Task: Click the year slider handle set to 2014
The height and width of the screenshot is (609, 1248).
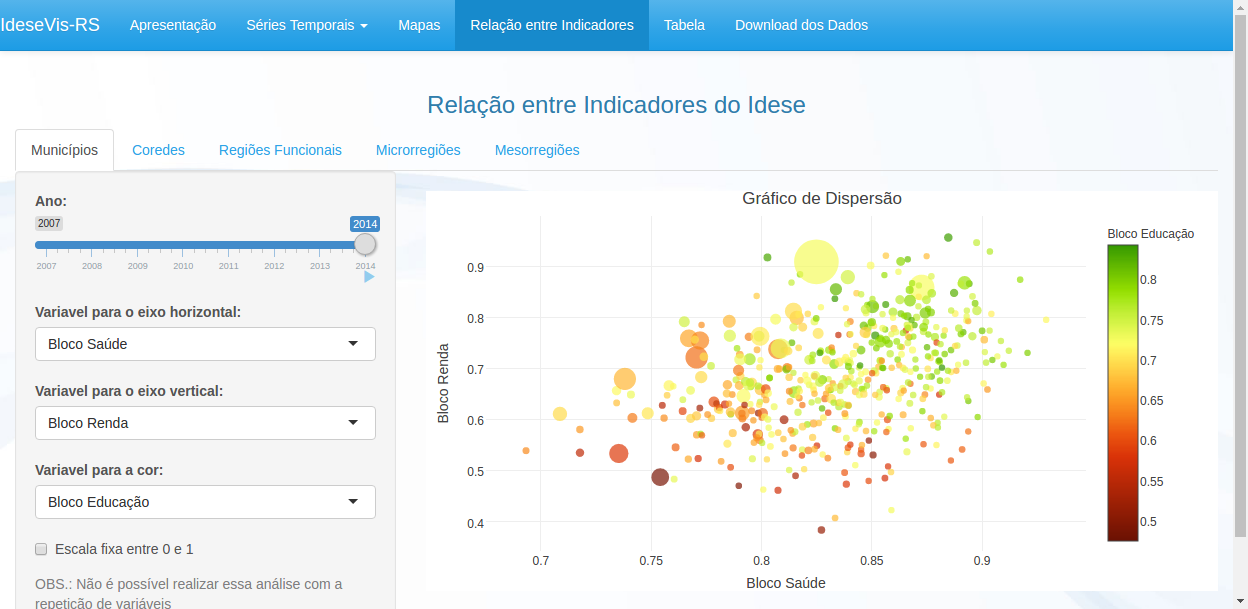Action: point(364,243)
